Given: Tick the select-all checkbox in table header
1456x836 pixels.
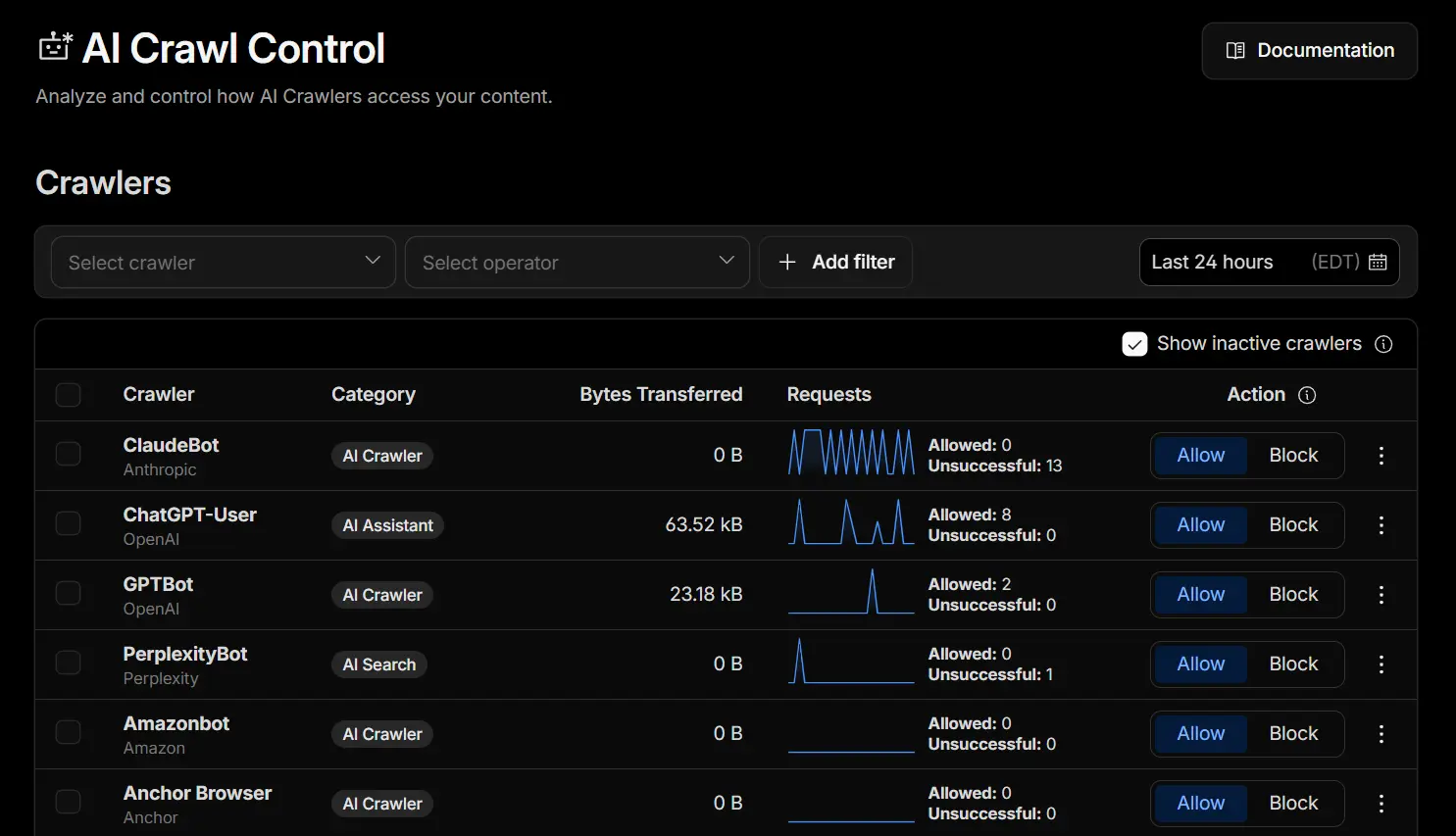Looking at the screenshot, I should click(x=68, y=395).
